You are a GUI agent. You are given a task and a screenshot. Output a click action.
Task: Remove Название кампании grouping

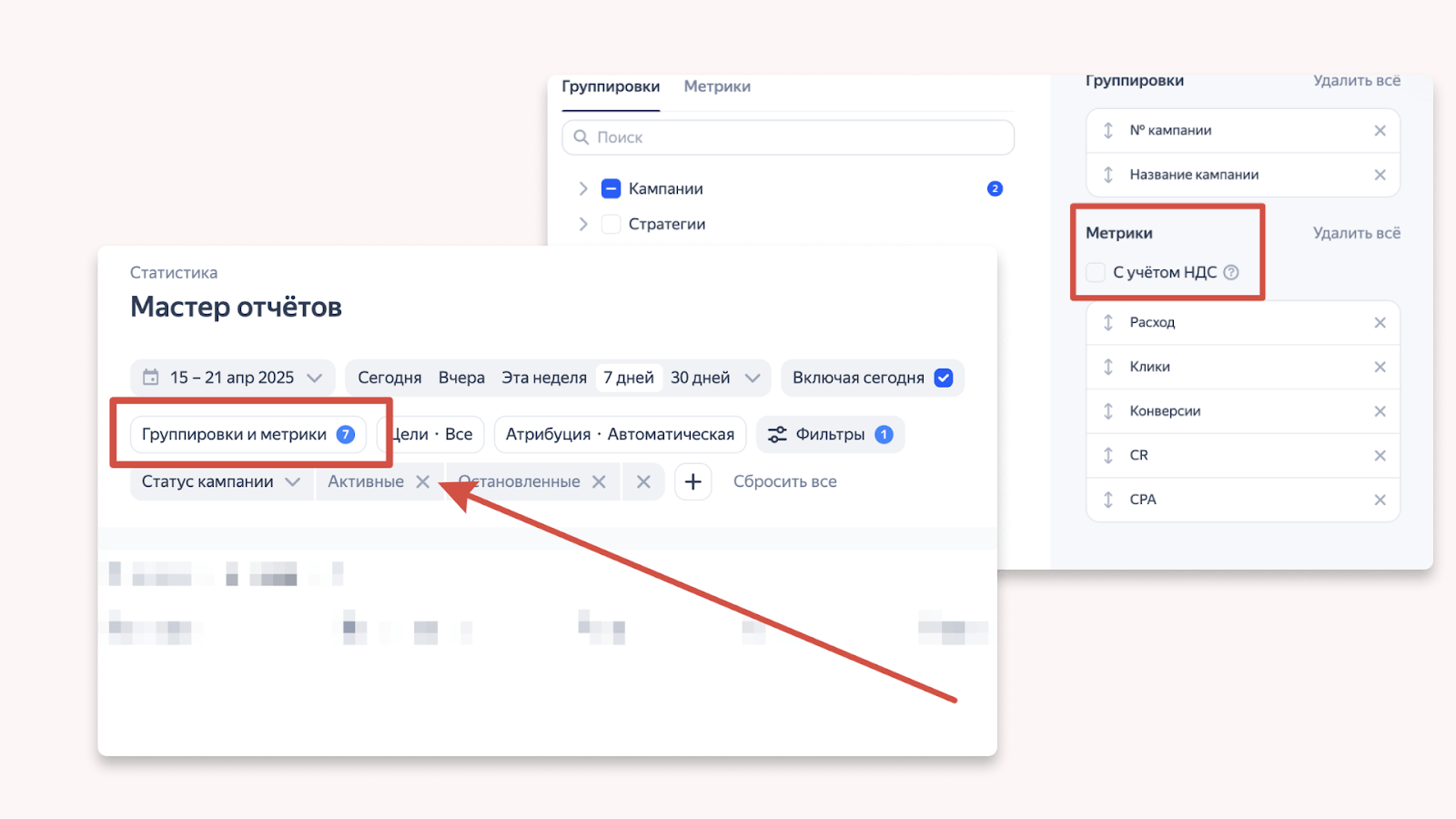click(1380, 175)
